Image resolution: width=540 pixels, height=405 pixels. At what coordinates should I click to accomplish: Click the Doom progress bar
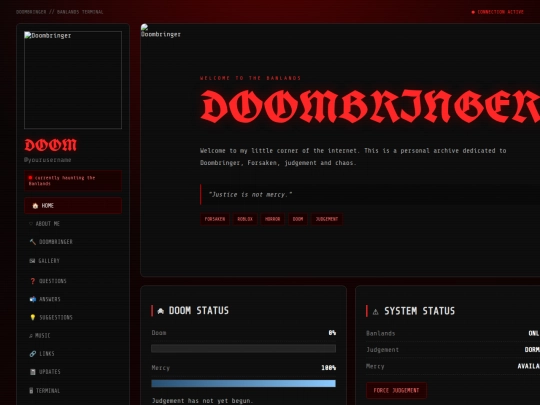tap(243, 349)
